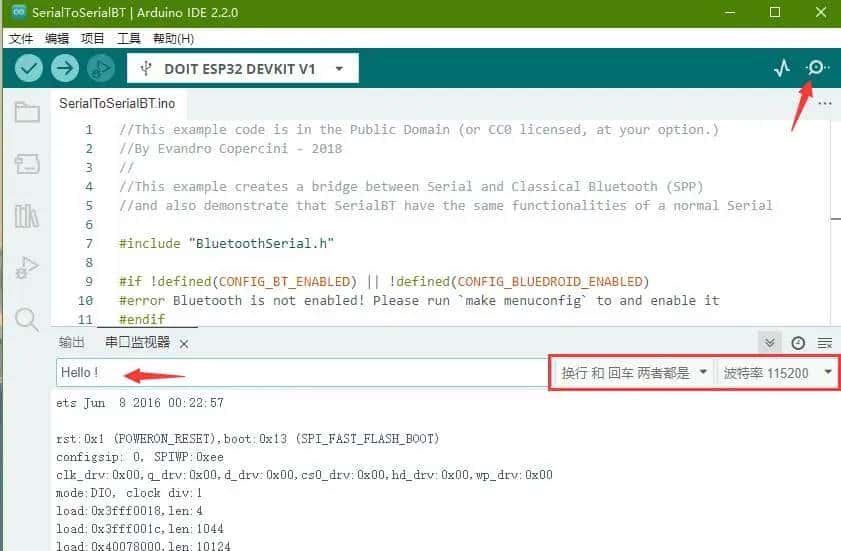The width and height of the screenshot is (841, 551).
Task: Open the Sketchbook folder sidebar icon
Action: 27,112
